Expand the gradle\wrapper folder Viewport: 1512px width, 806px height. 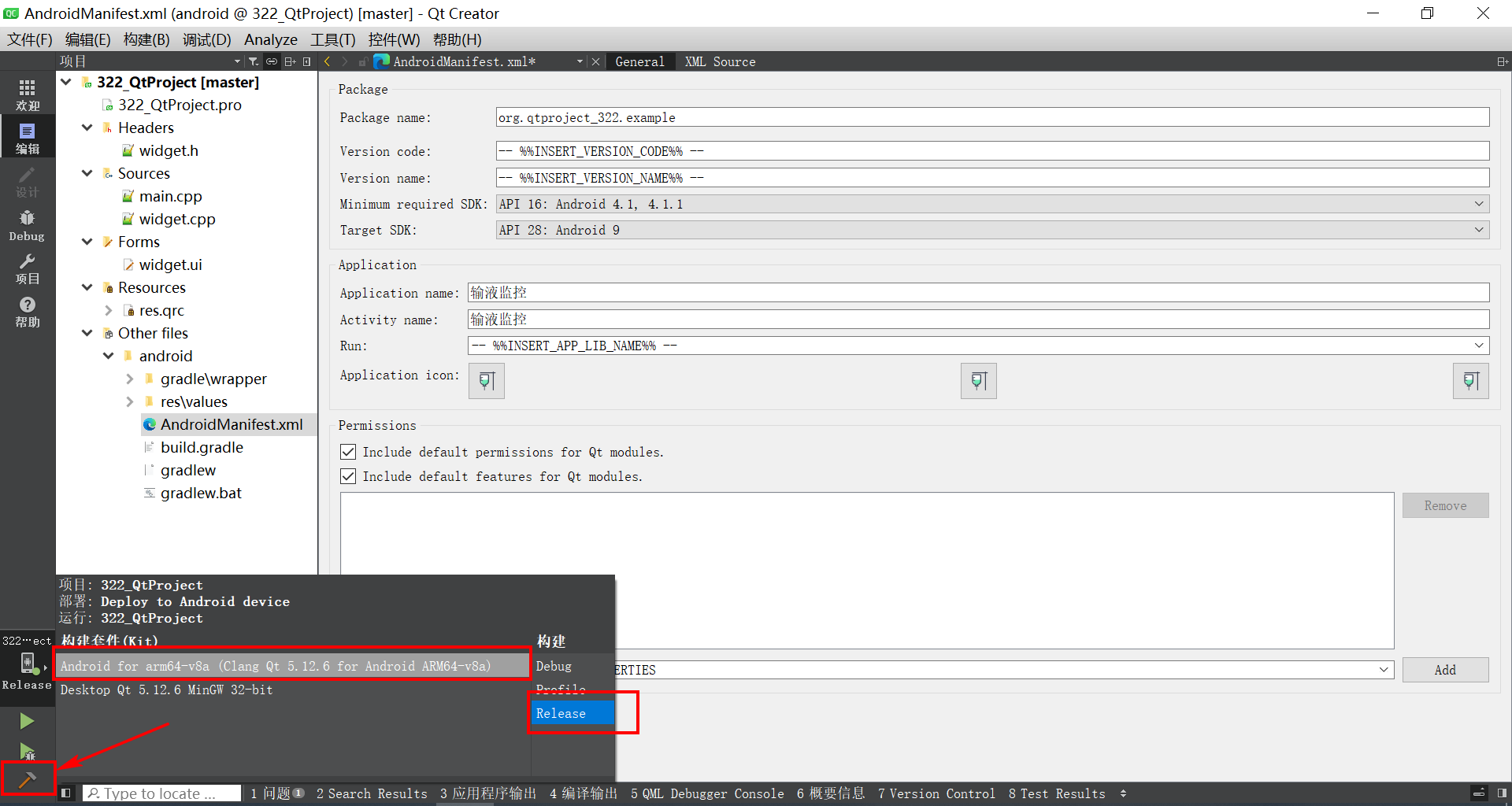tap(130, 379)
